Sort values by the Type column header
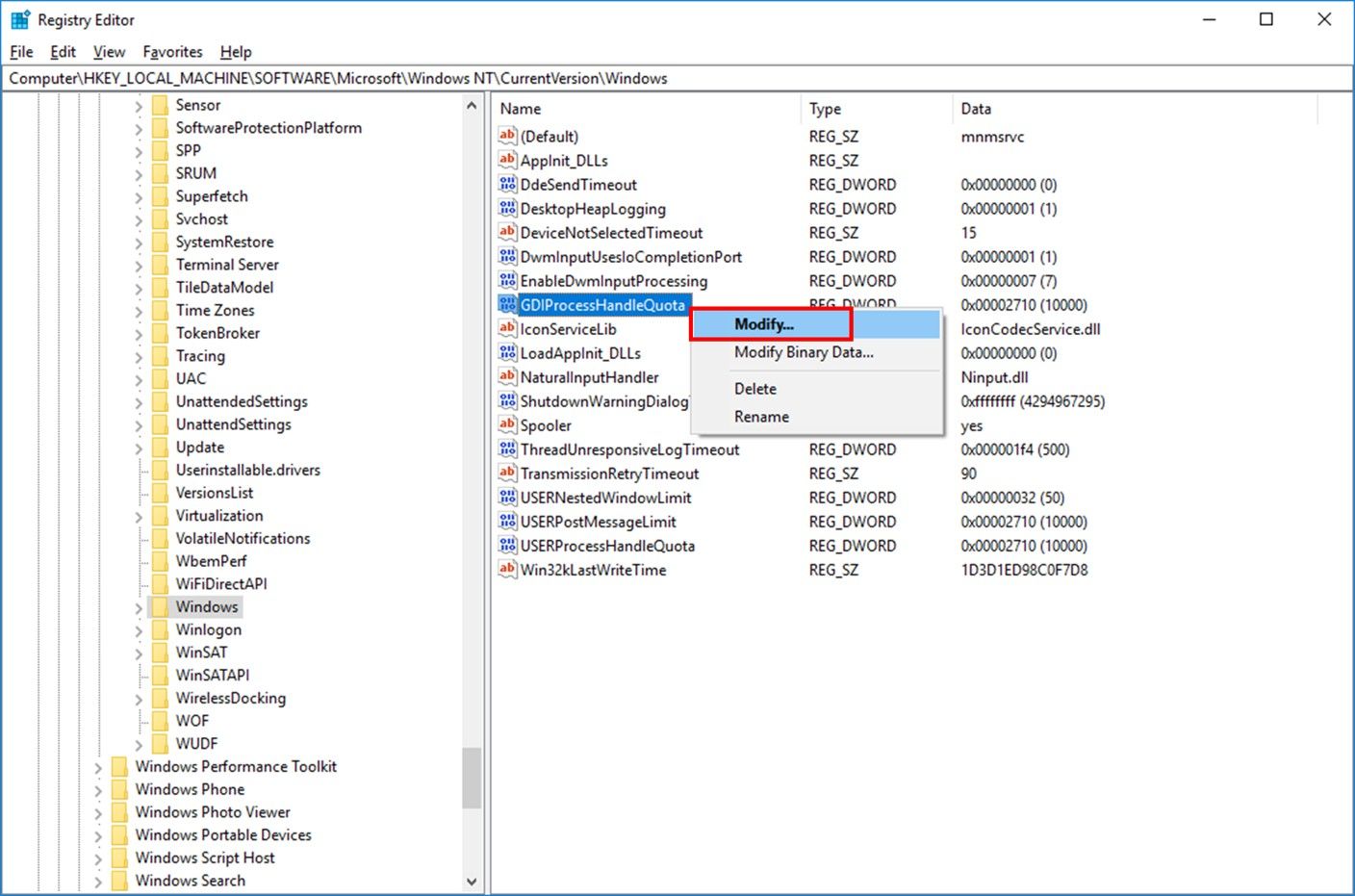Screen dimensions: 1355x896 (x=877, y=109)
